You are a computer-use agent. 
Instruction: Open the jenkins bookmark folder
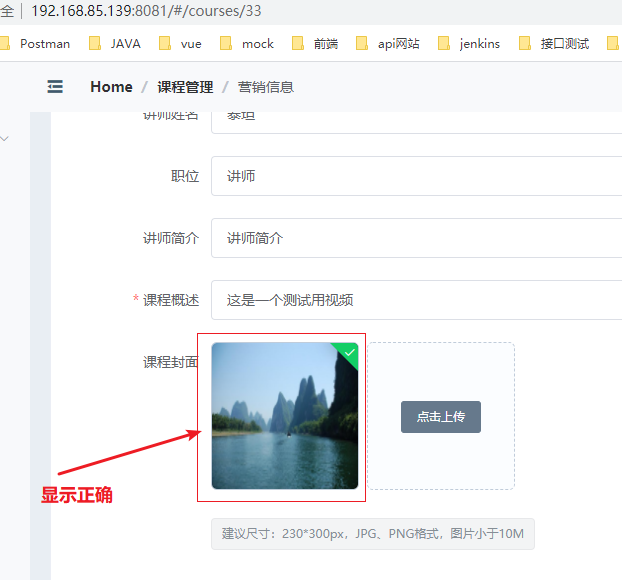tap(469, 44)
